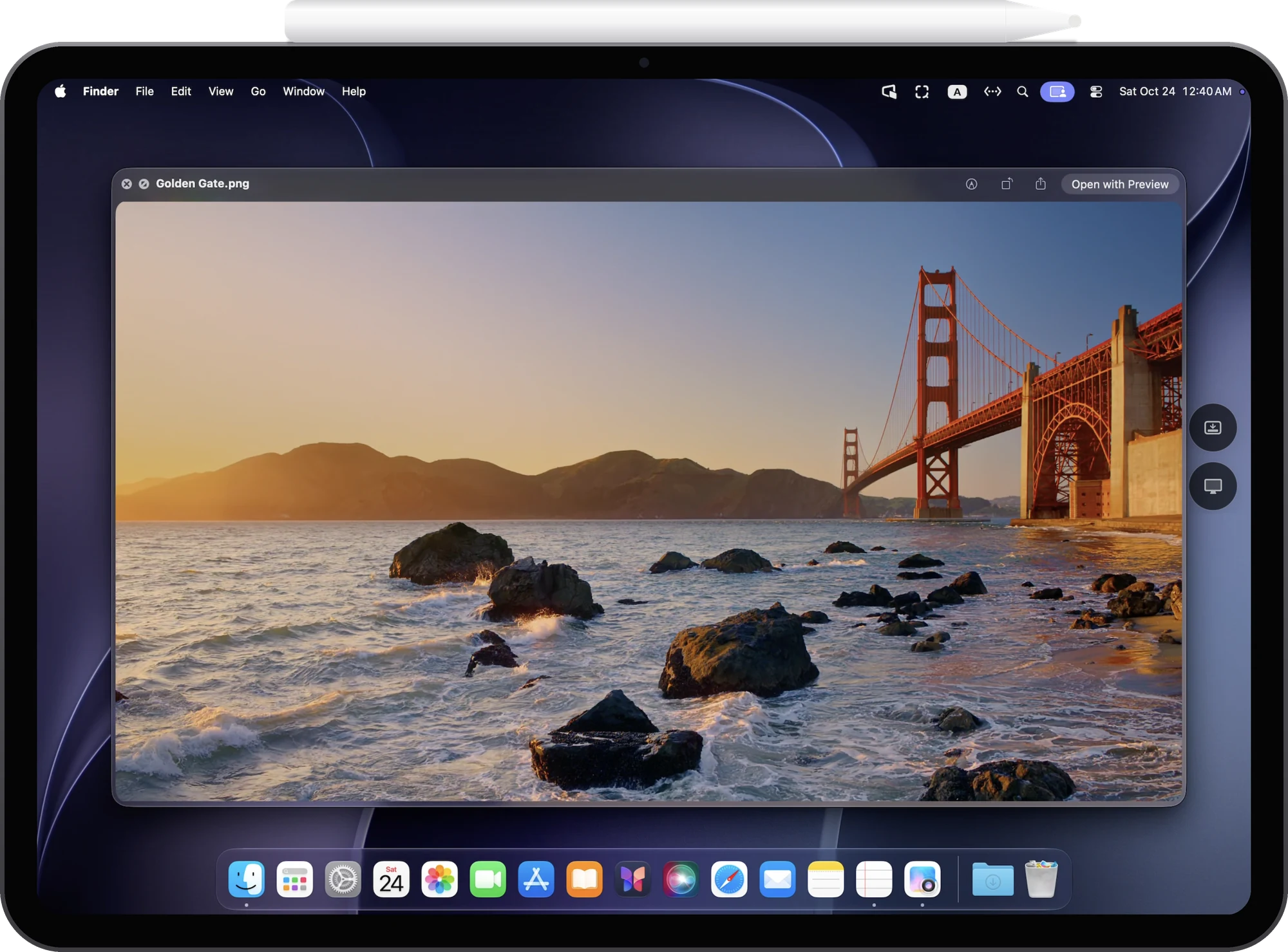Open Control Center from menu bar
This screenshot has height=952, width=1288.
[1095, 91]
